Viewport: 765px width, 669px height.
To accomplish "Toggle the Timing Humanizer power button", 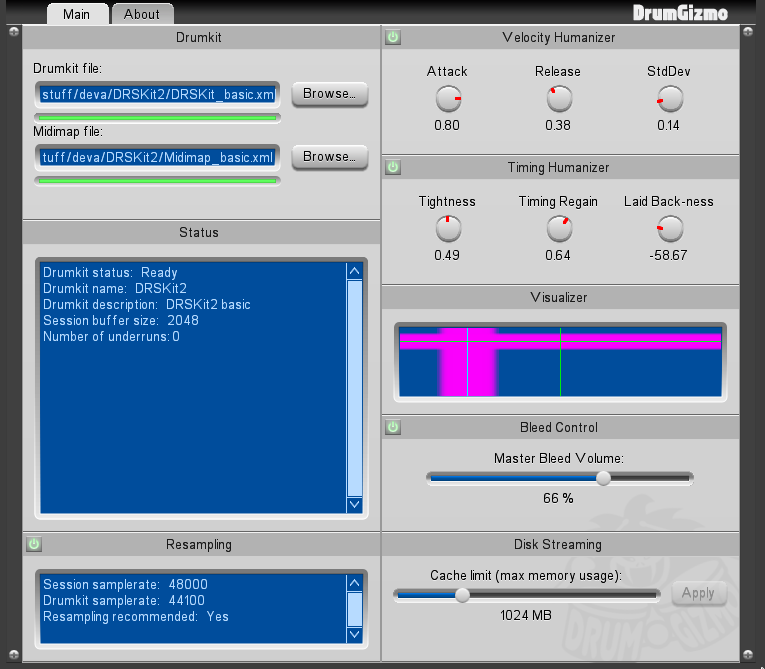I will point(393,167).
